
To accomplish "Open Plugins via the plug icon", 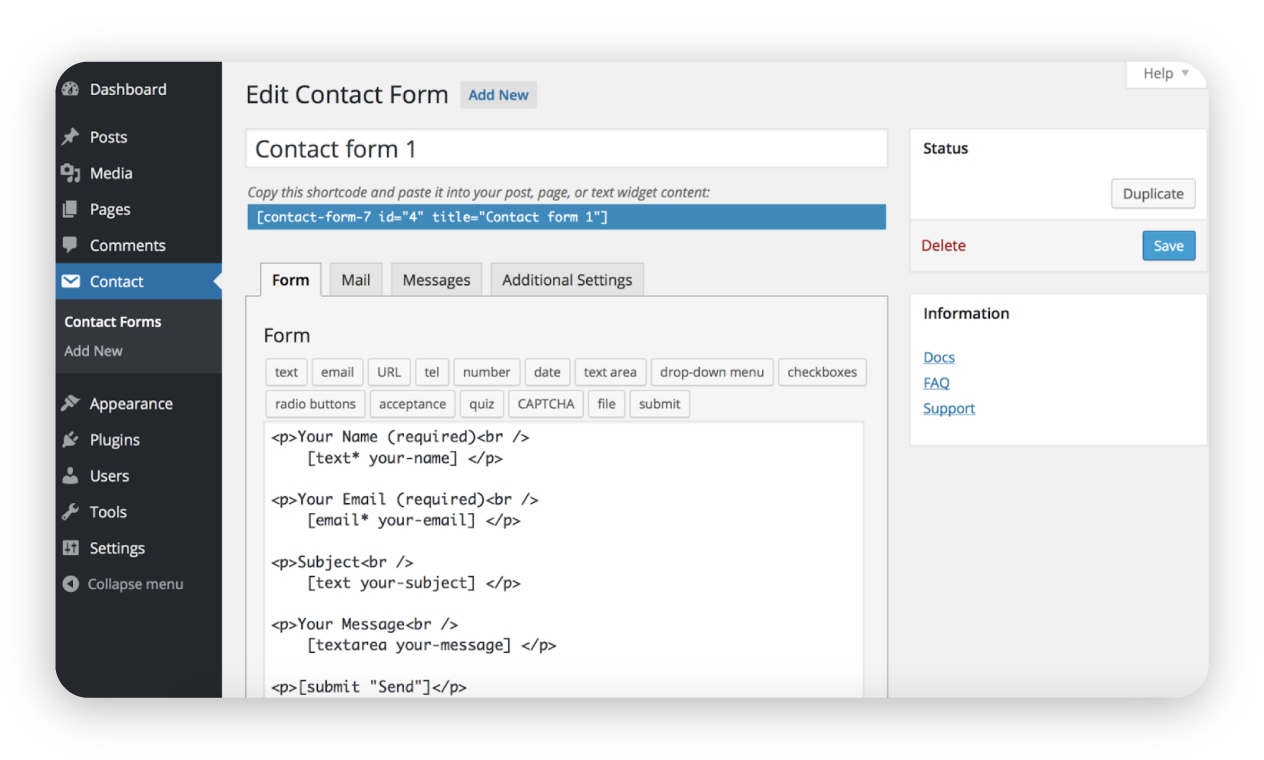I will [70, 440].
